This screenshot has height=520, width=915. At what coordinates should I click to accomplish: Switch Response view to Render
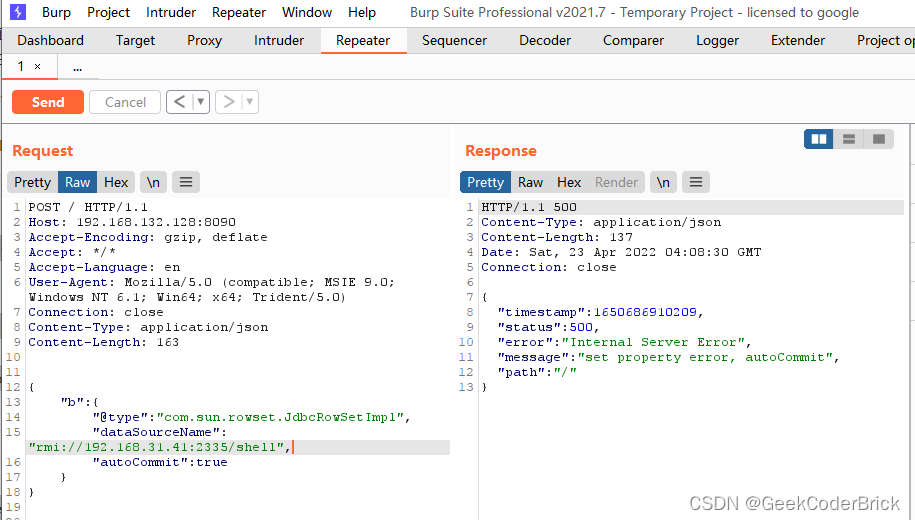(616, 182)
